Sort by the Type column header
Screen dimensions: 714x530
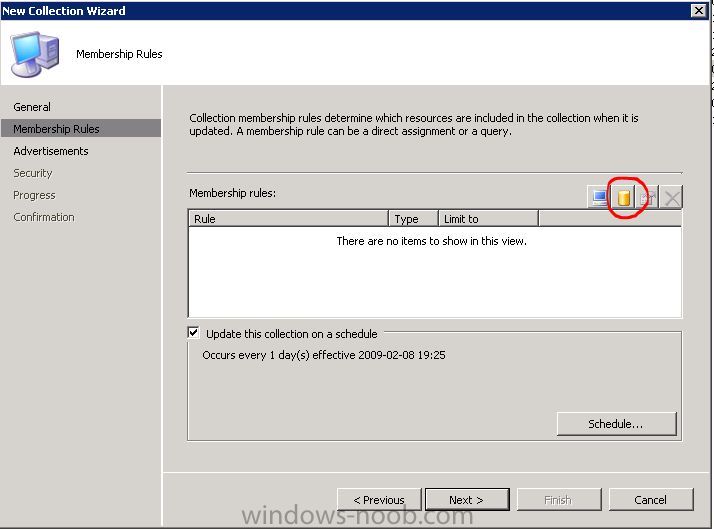pyautogui.click(x=413, y=219)
